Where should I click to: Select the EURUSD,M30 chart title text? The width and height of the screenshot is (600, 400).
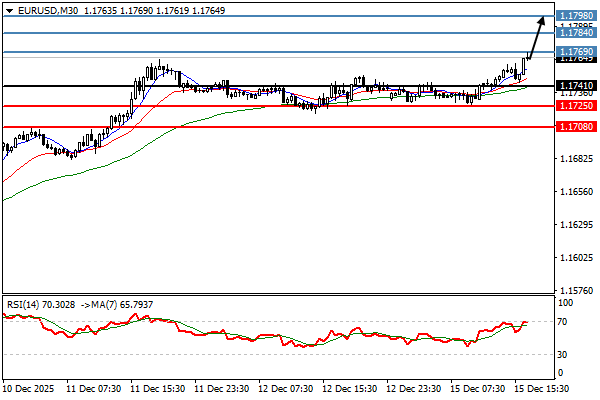41,9
